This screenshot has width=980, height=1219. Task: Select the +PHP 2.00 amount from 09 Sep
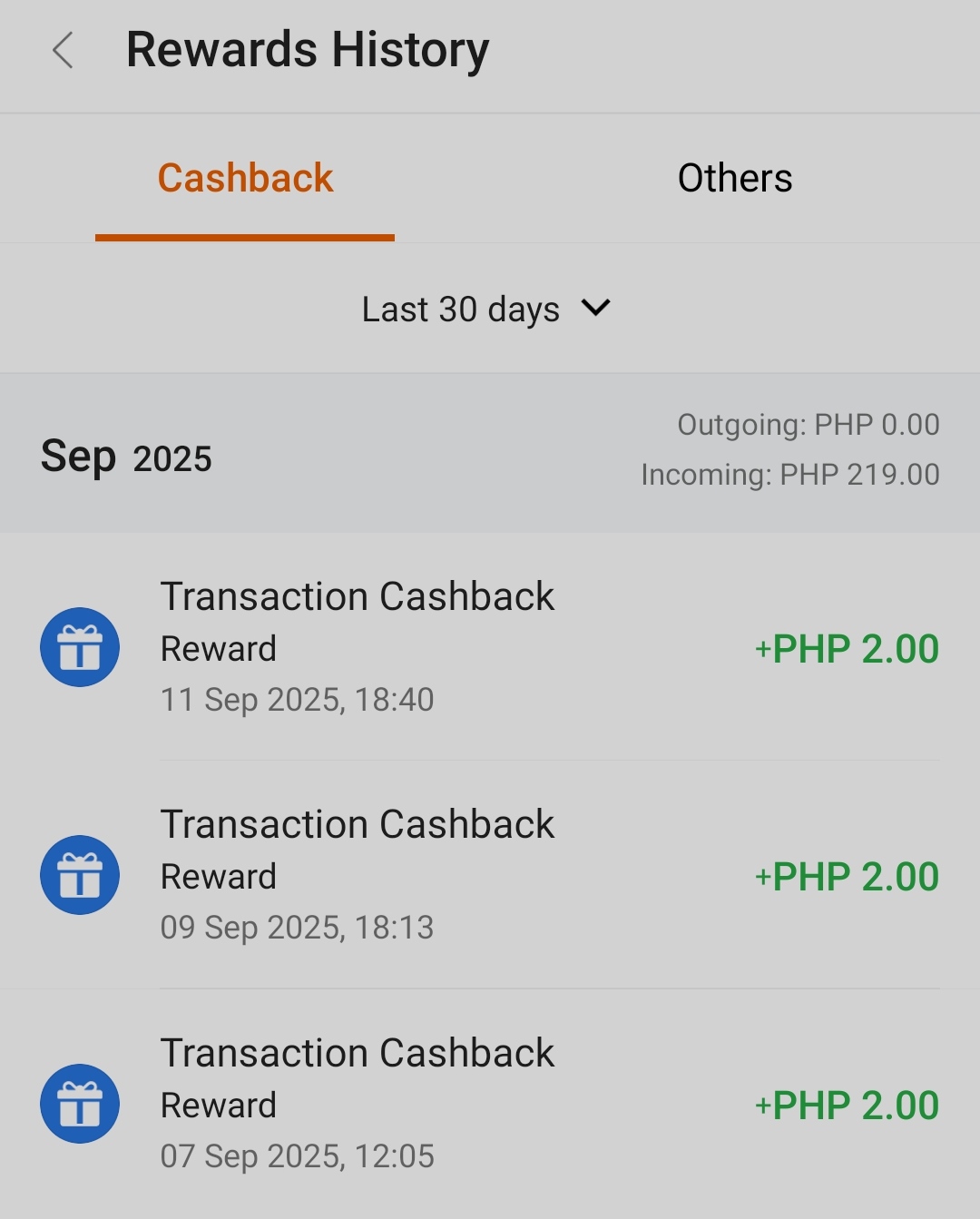click(x=847, y=877)
